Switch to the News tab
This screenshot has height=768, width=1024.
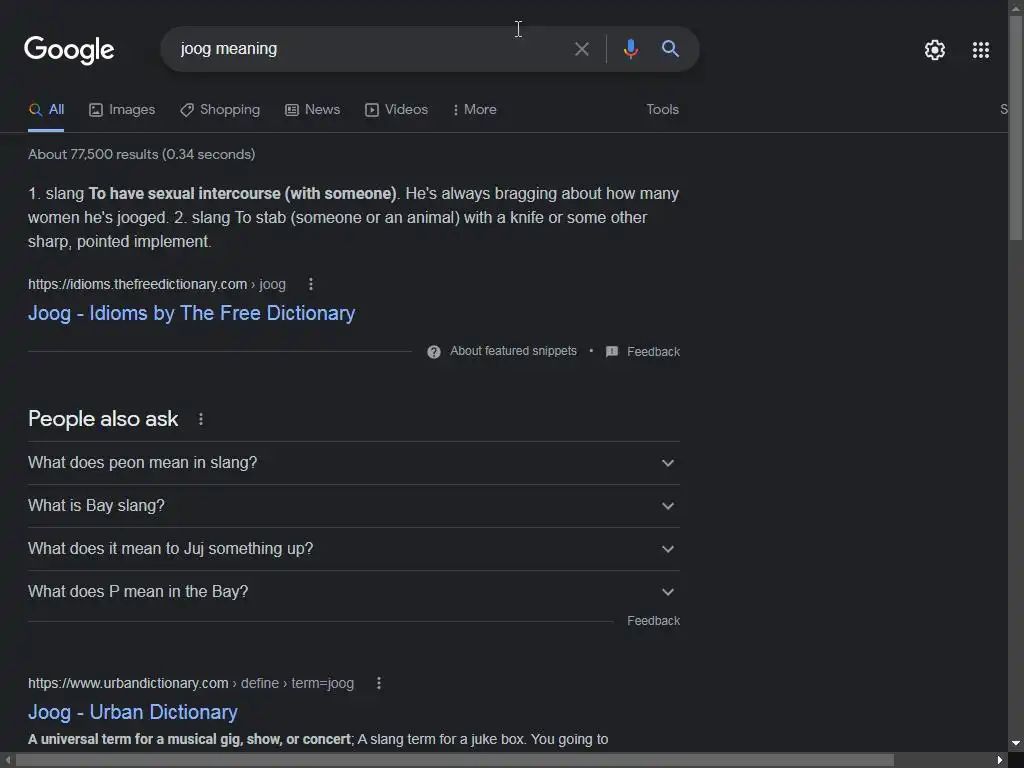coord(312,110)
